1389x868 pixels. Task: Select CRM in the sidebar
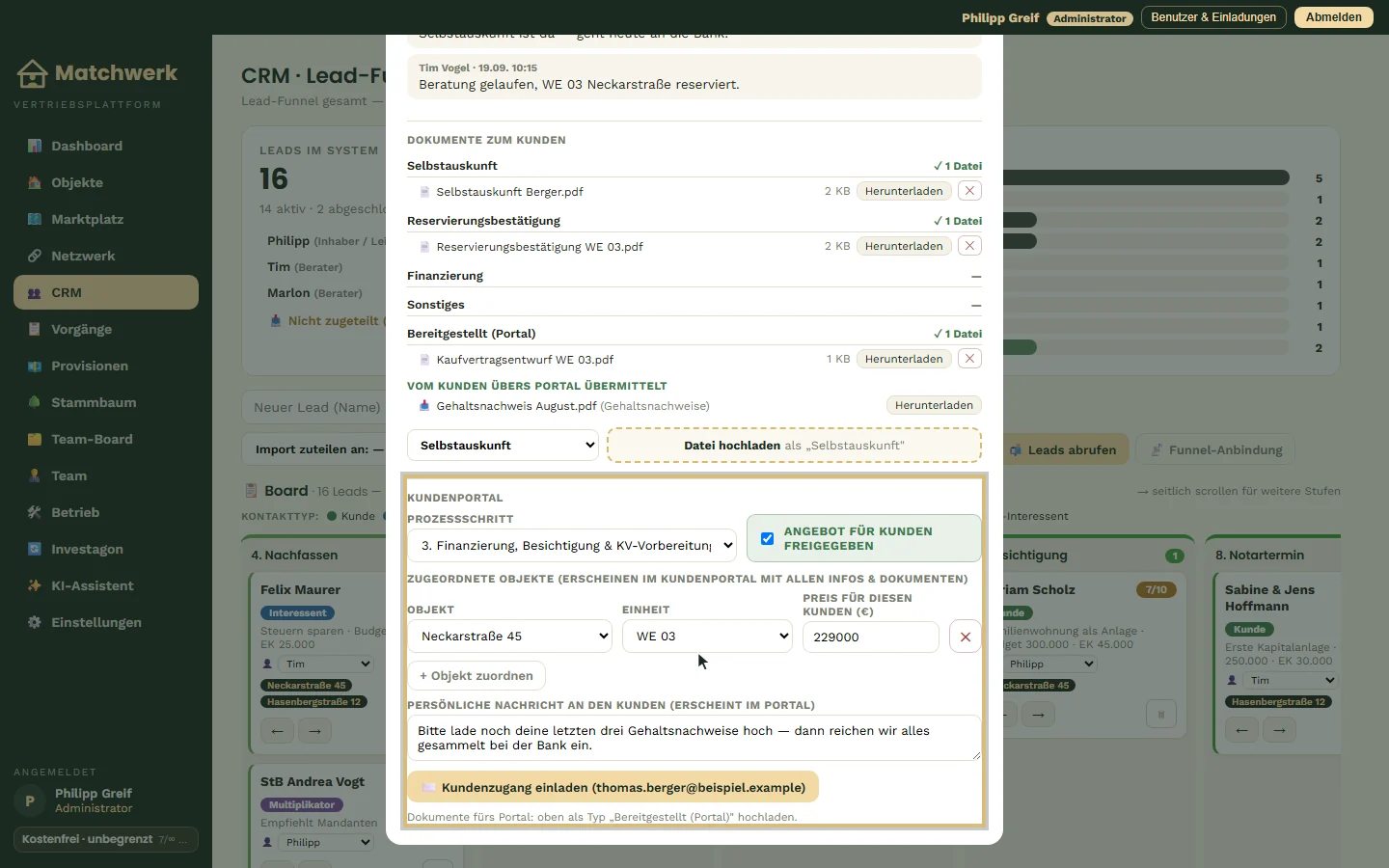[106, 292]
